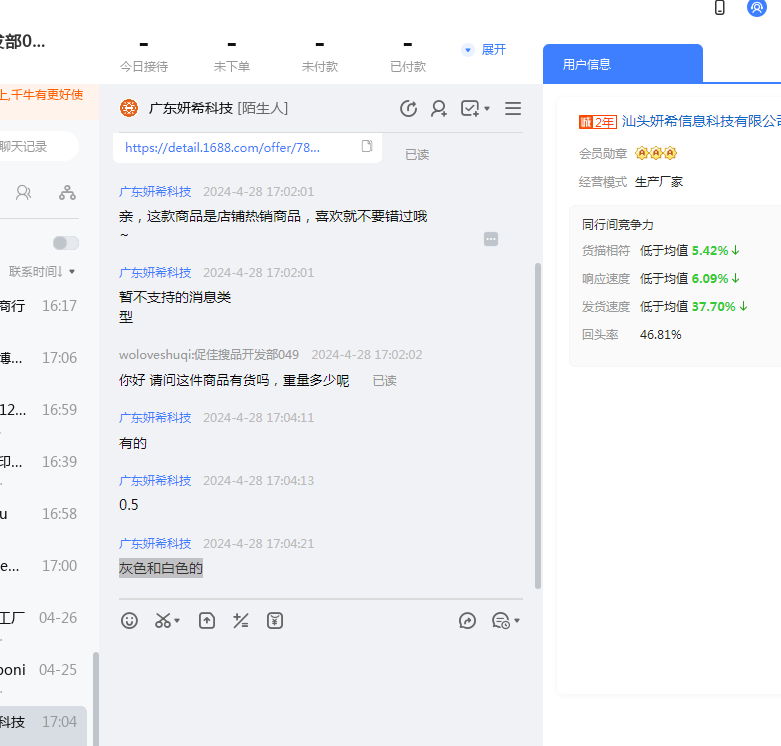The image size is (781, 746).
Task: Click the scissors screenshot tool icon
Action: tap(162, 621)
